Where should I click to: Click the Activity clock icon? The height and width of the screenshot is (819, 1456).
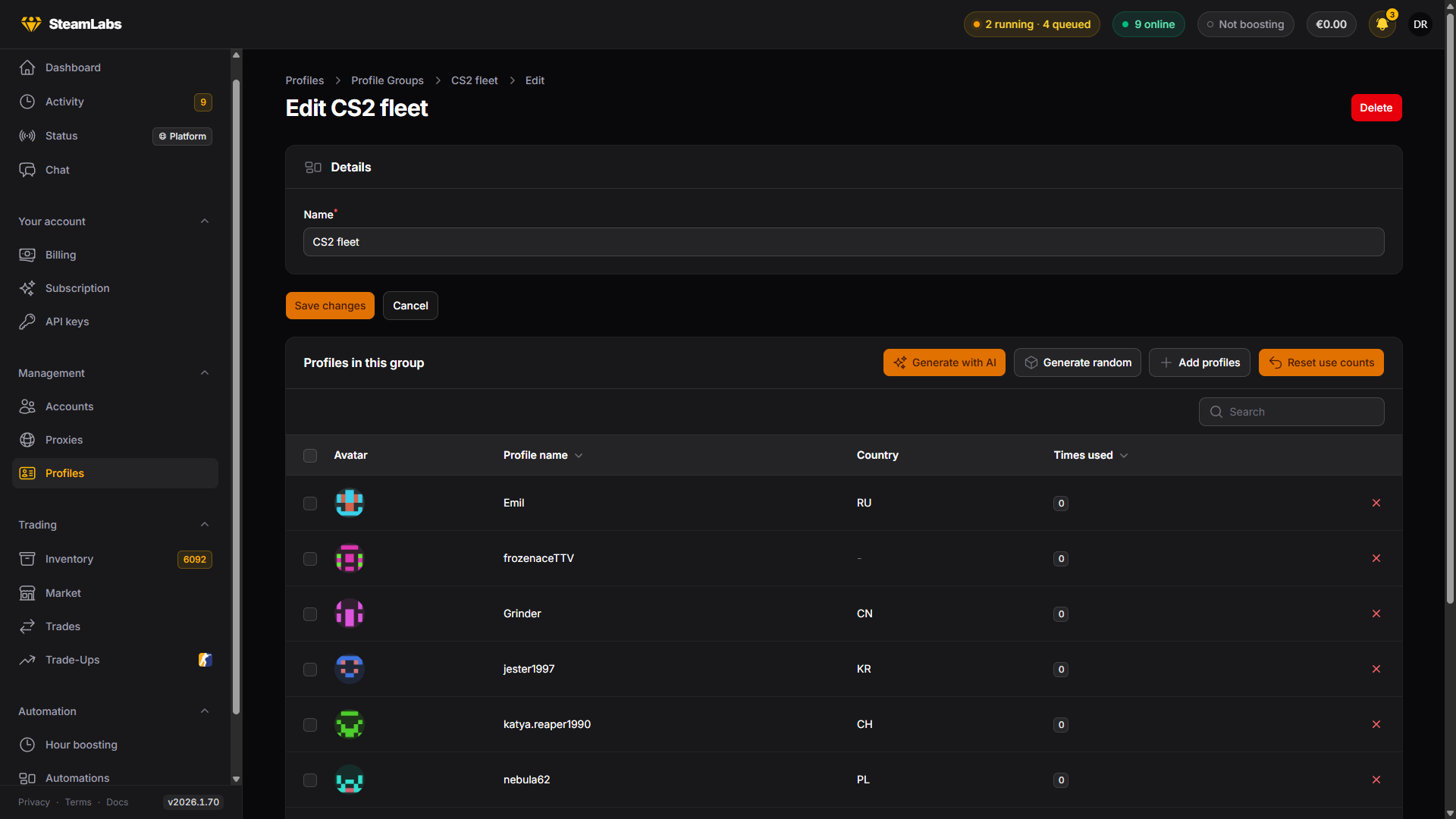pos(27,102)
